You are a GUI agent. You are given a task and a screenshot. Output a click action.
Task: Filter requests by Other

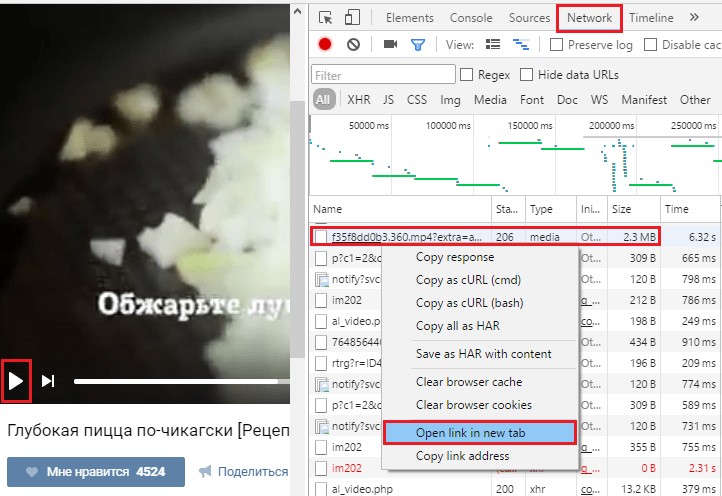click(x=695, y=100)
